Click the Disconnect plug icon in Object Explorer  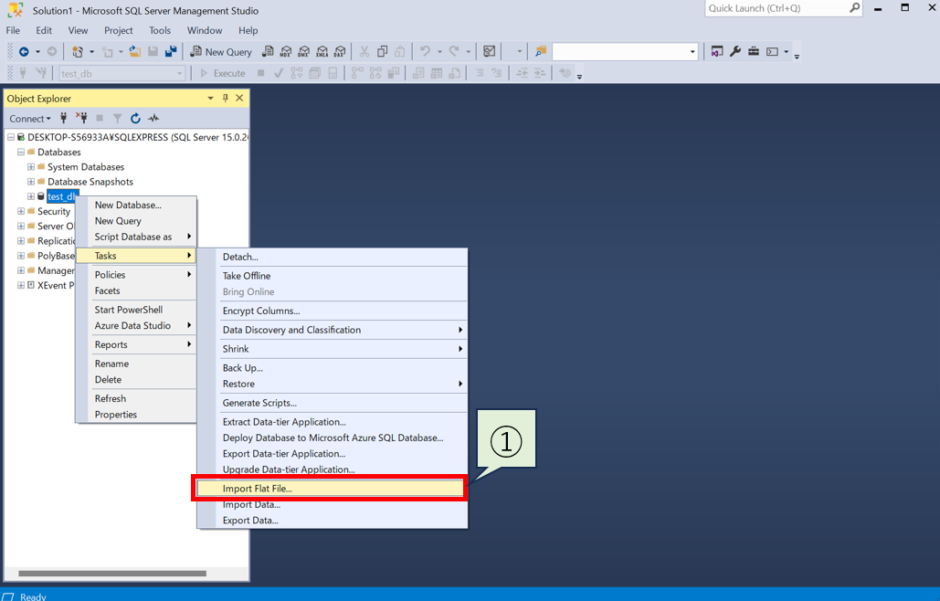pos(83,118)
